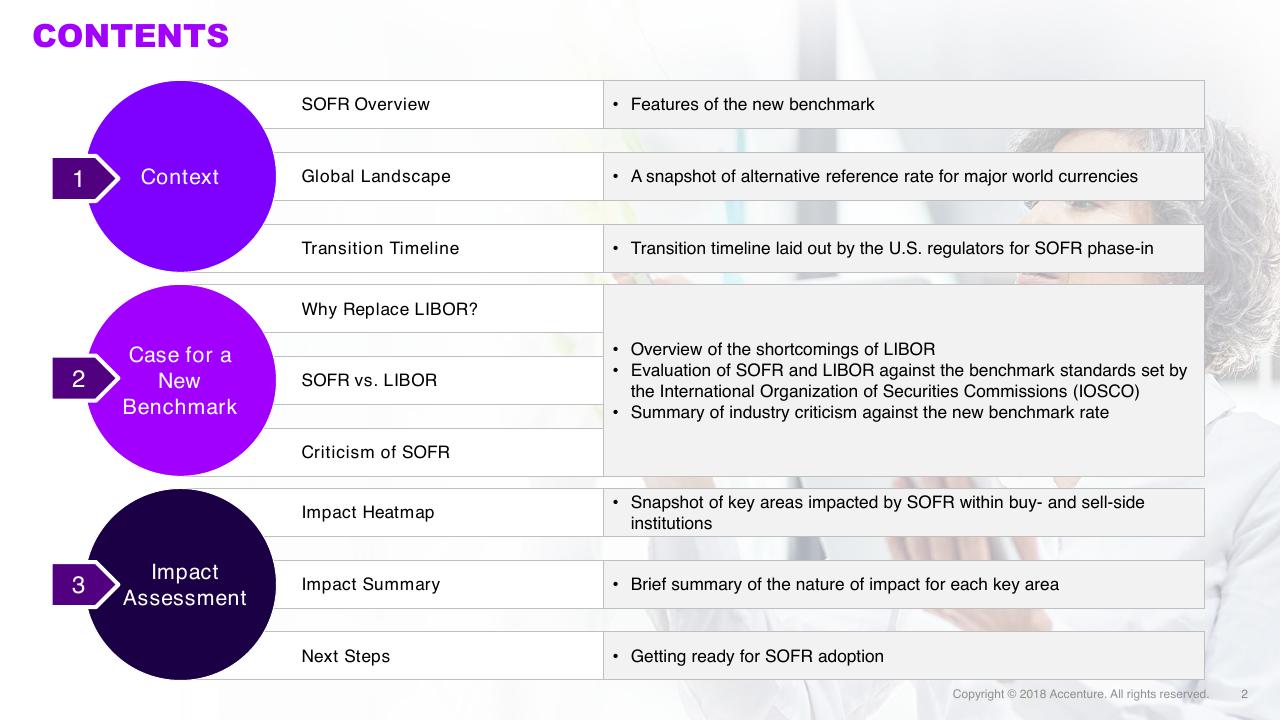This screenshot has width=1280, height=720.
Task: Select the Case for a New Benchmark circle
Action: 181,380
